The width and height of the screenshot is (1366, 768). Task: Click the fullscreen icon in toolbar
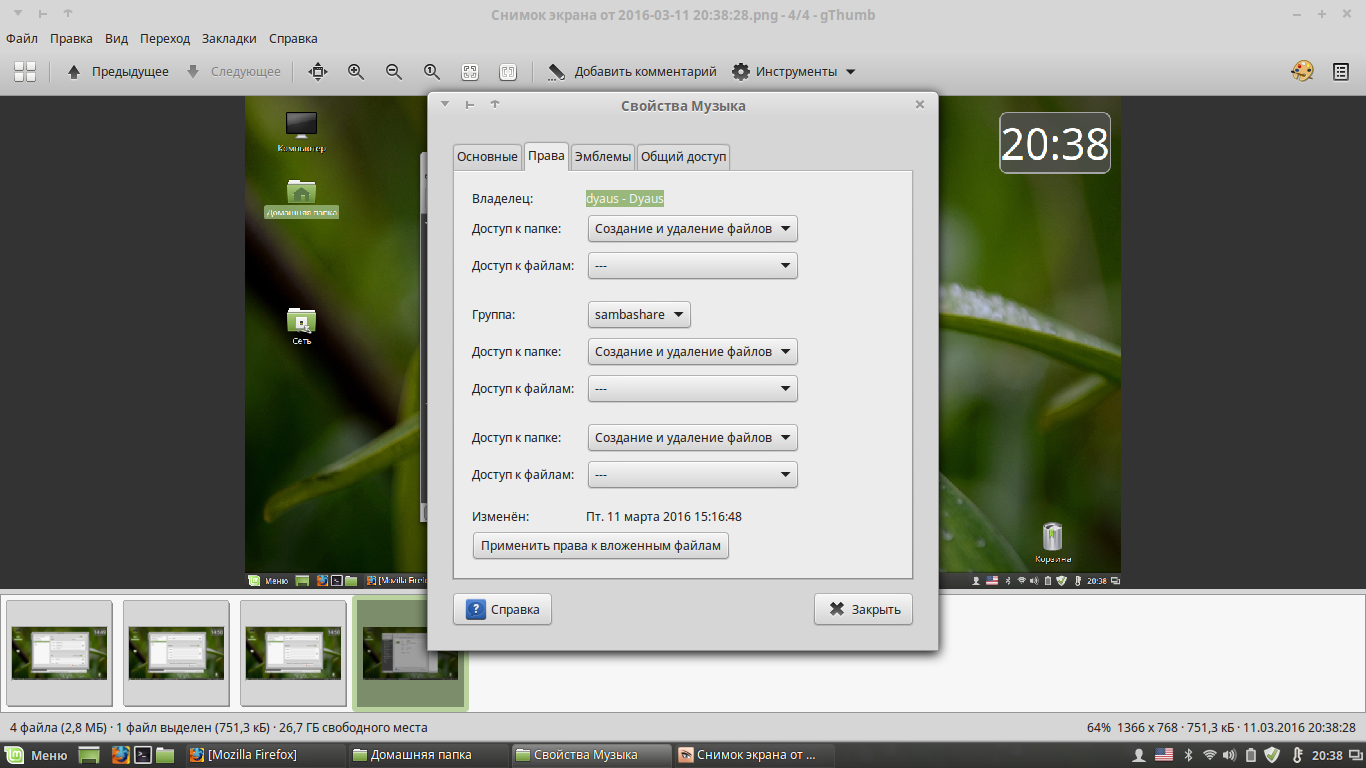click(x=318, y=72)
